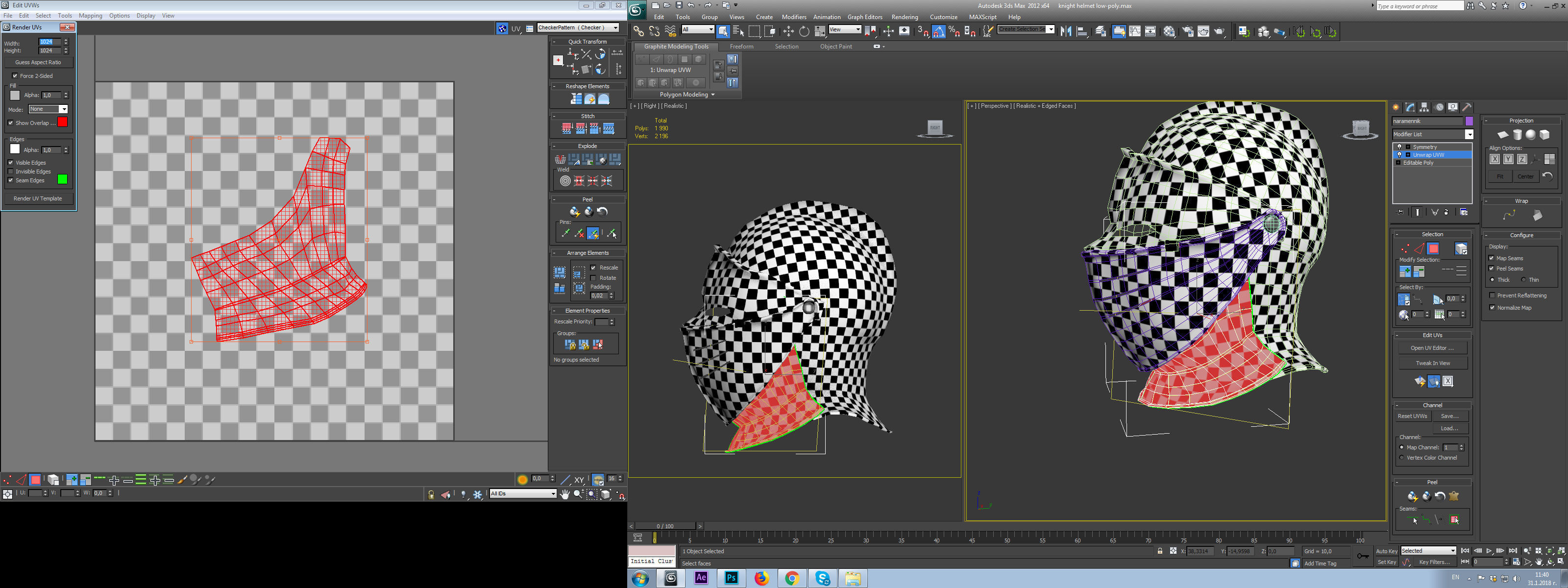Click Rotate +90 in Quick Transform
This screenshot has width=1568, height=588.
[600, 55]
